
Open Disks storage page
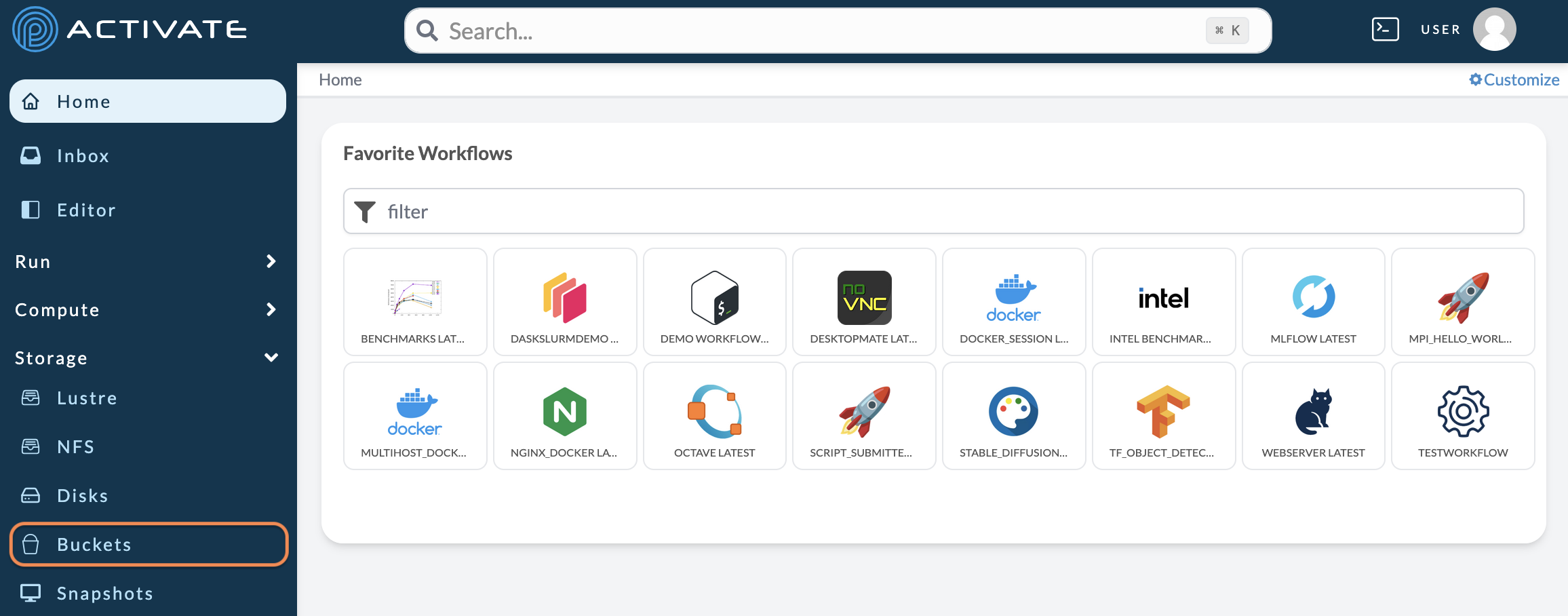click(148, 495)
